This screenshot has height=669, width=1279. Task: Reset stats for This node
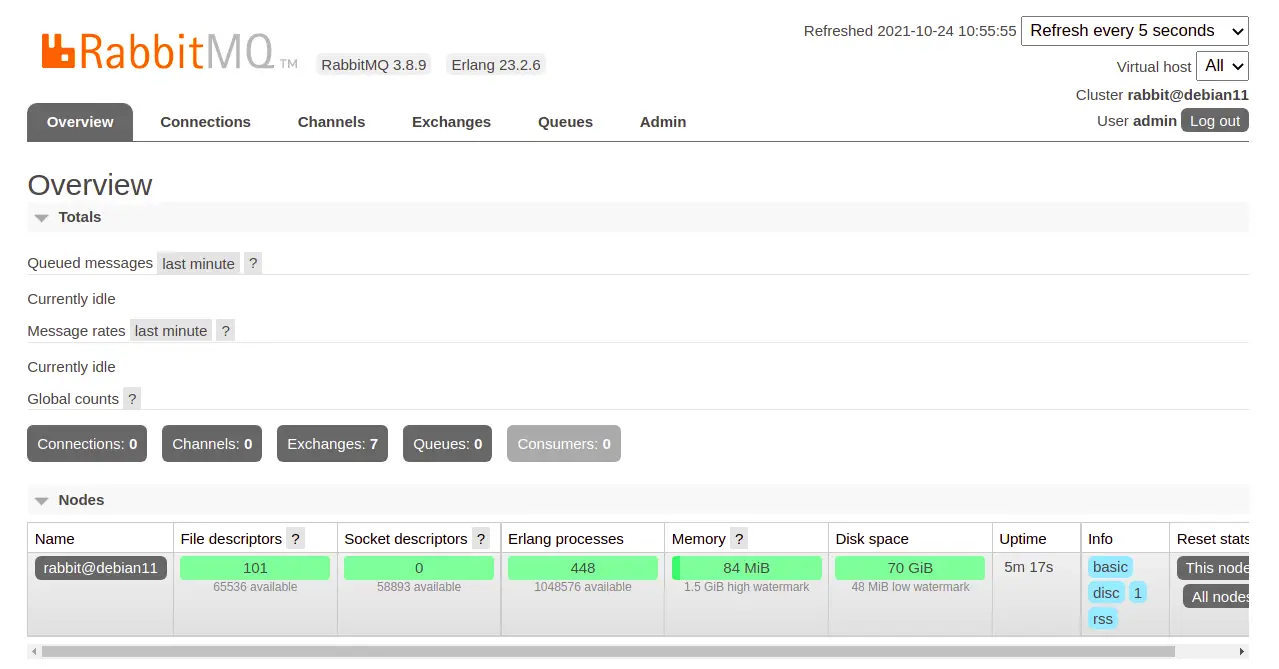[x=1215, y=568]
